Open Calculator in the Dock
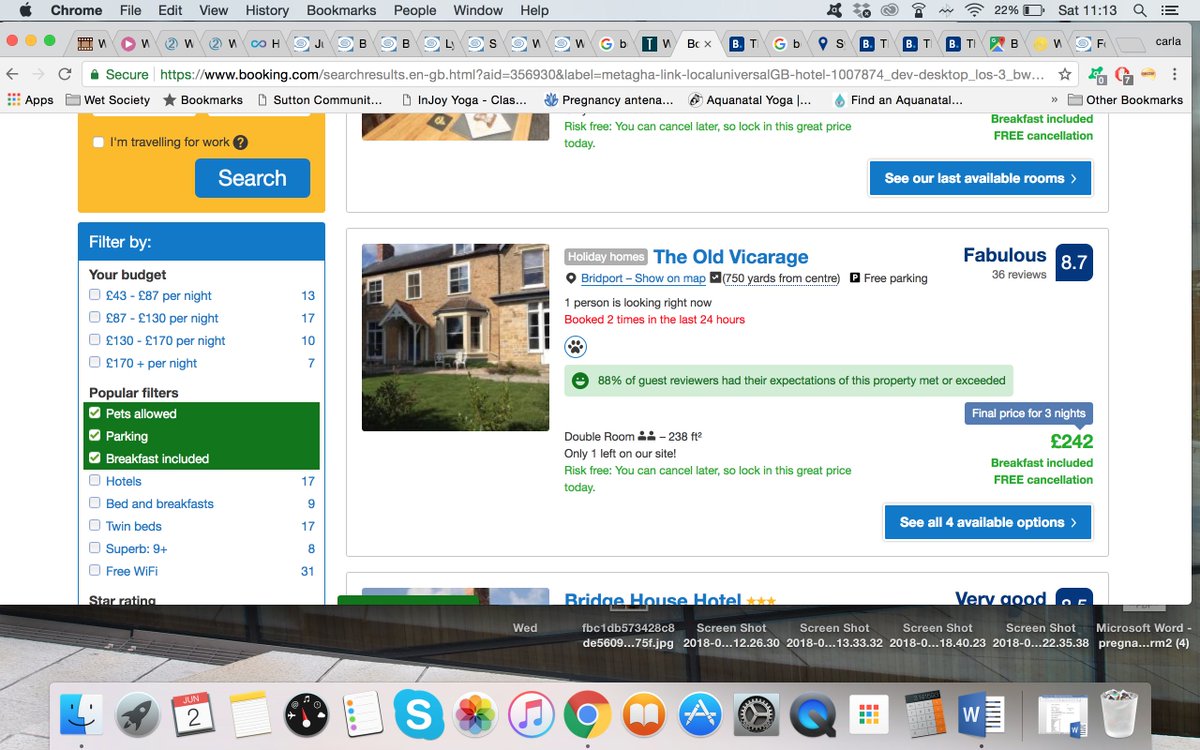1200x750 pixels. (x=926, y=716)
